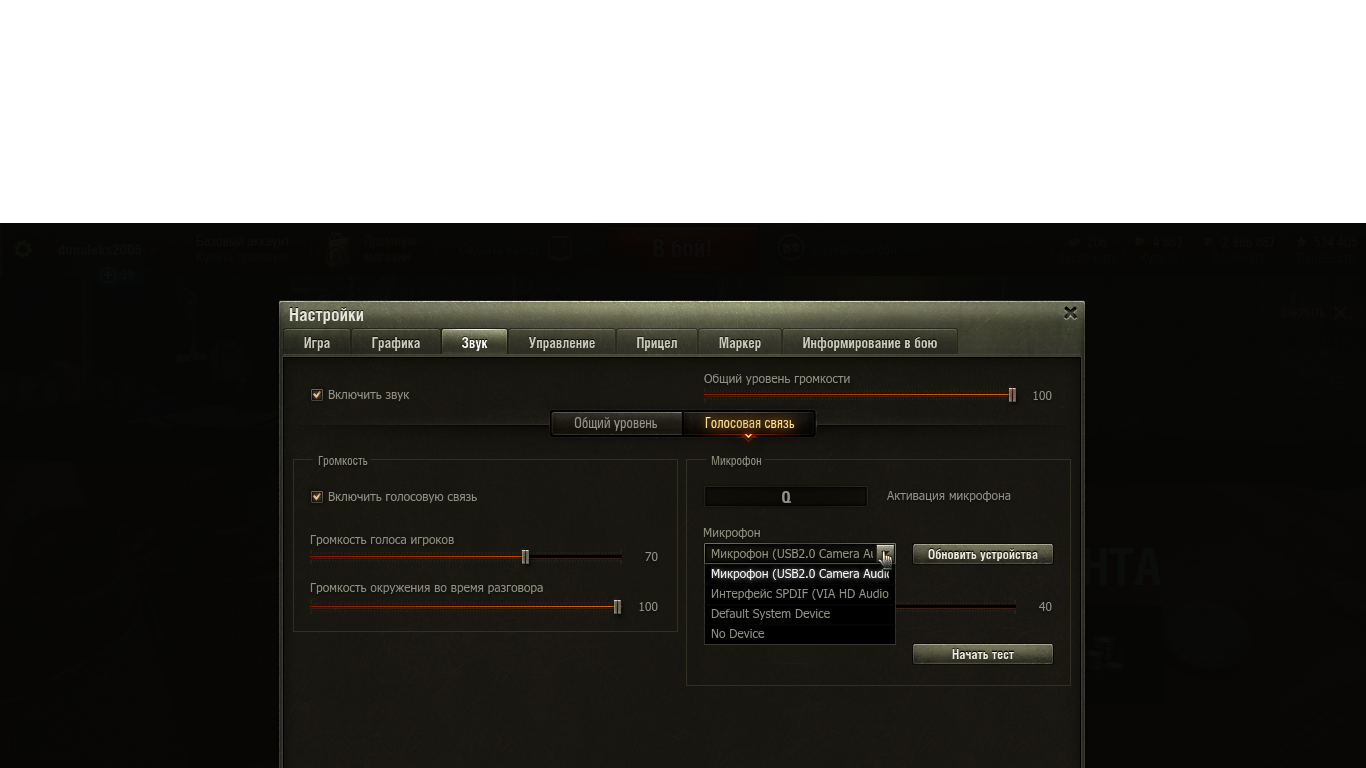This screenshot has width=1366, height=768.
Task: Switch to the Игра tab
Action: [317, 343]
